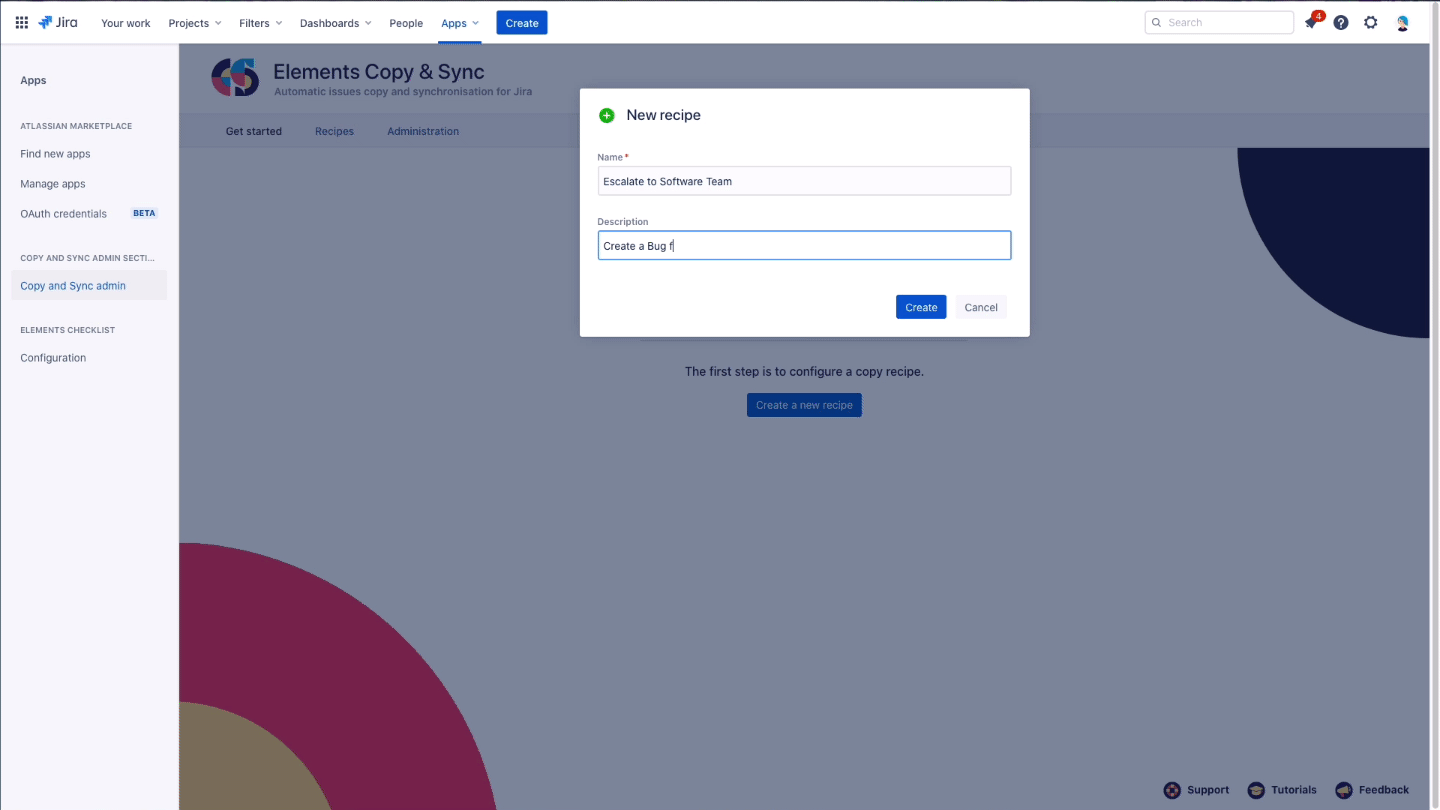Cancel the New recipe dialog

click(981, 307)
